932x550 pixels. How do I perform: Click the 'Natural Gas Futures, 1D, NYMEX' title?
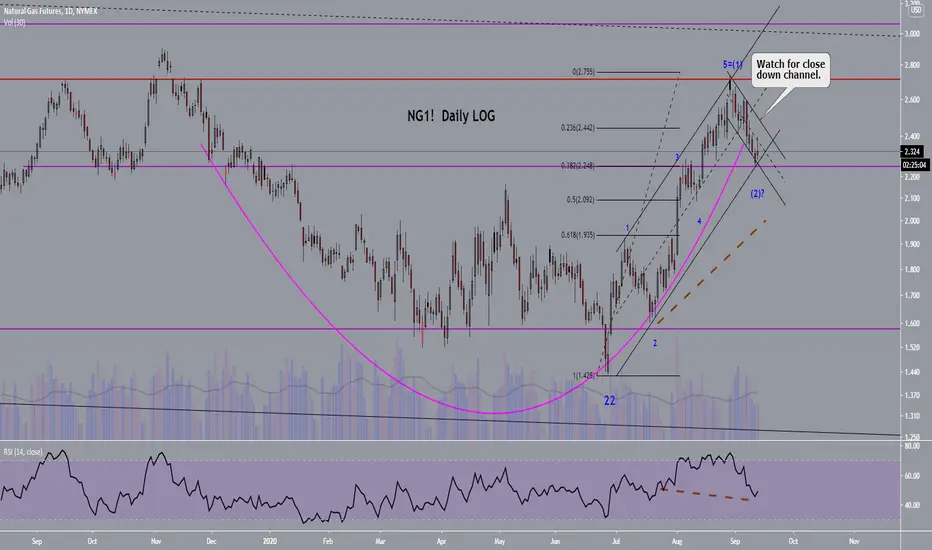pos(51,11)
